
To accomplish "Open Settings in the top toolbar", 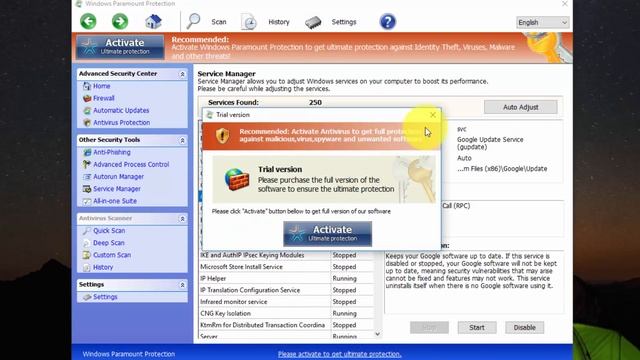I will coord(344,22).
